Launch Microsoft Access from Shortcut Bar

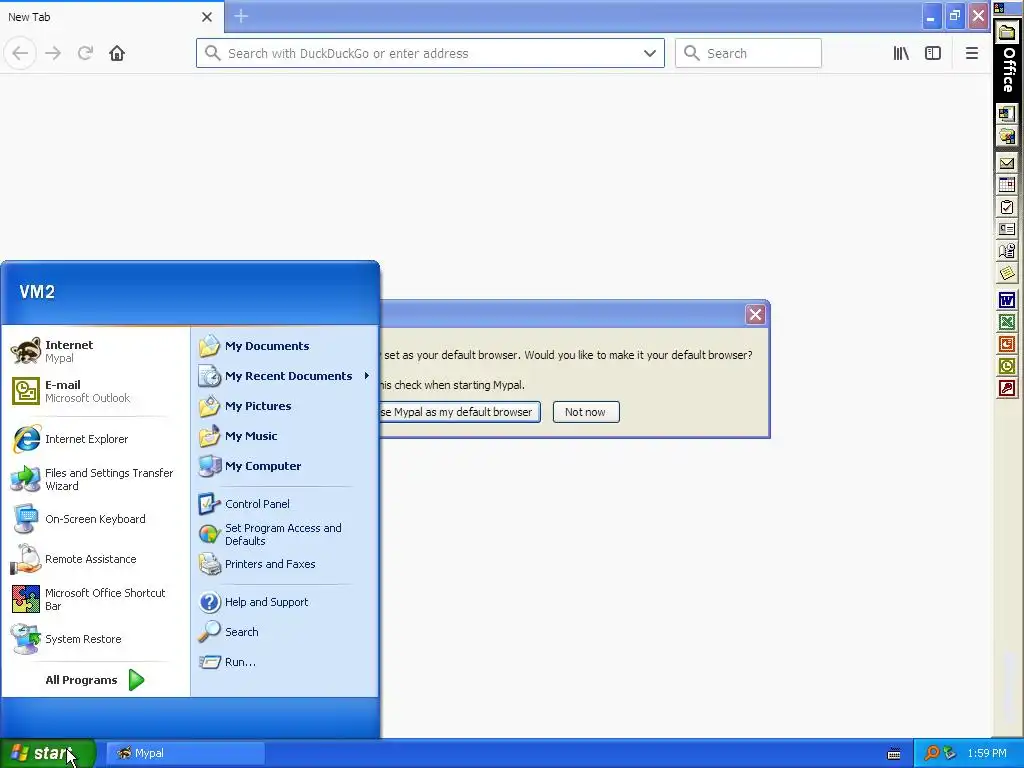coord(1007,389)
